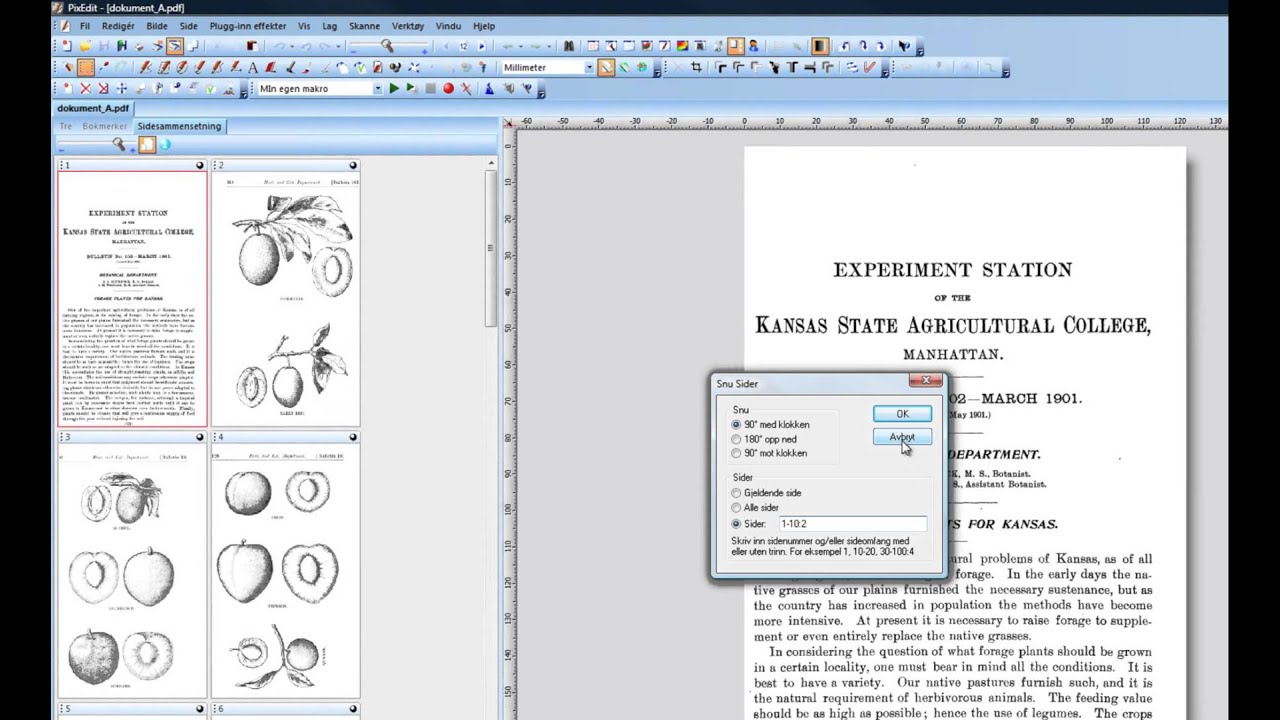Open the Millimeter units dropdown
This screenshot has height=720, width=1280.
[x=589, y=67]
